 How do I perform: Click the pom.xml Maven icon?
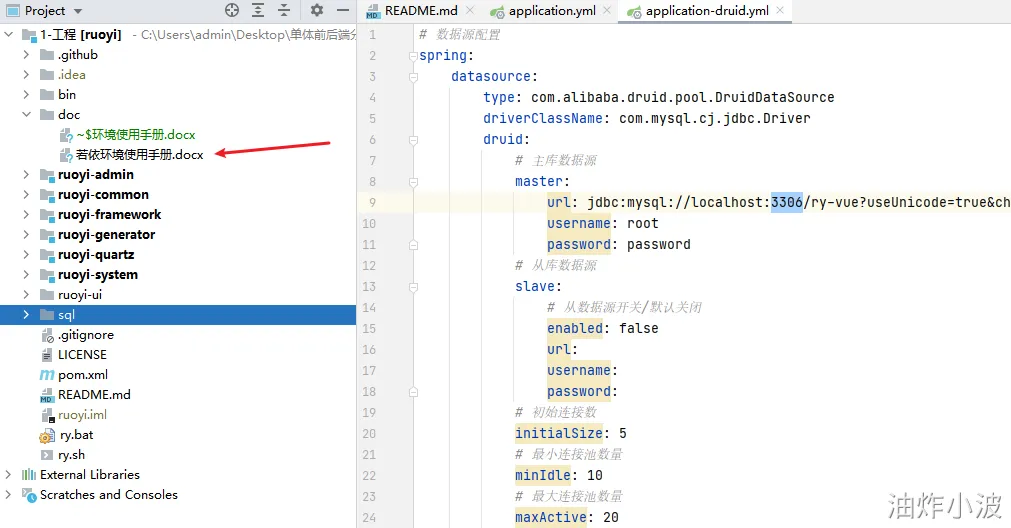tap(47, 375)
